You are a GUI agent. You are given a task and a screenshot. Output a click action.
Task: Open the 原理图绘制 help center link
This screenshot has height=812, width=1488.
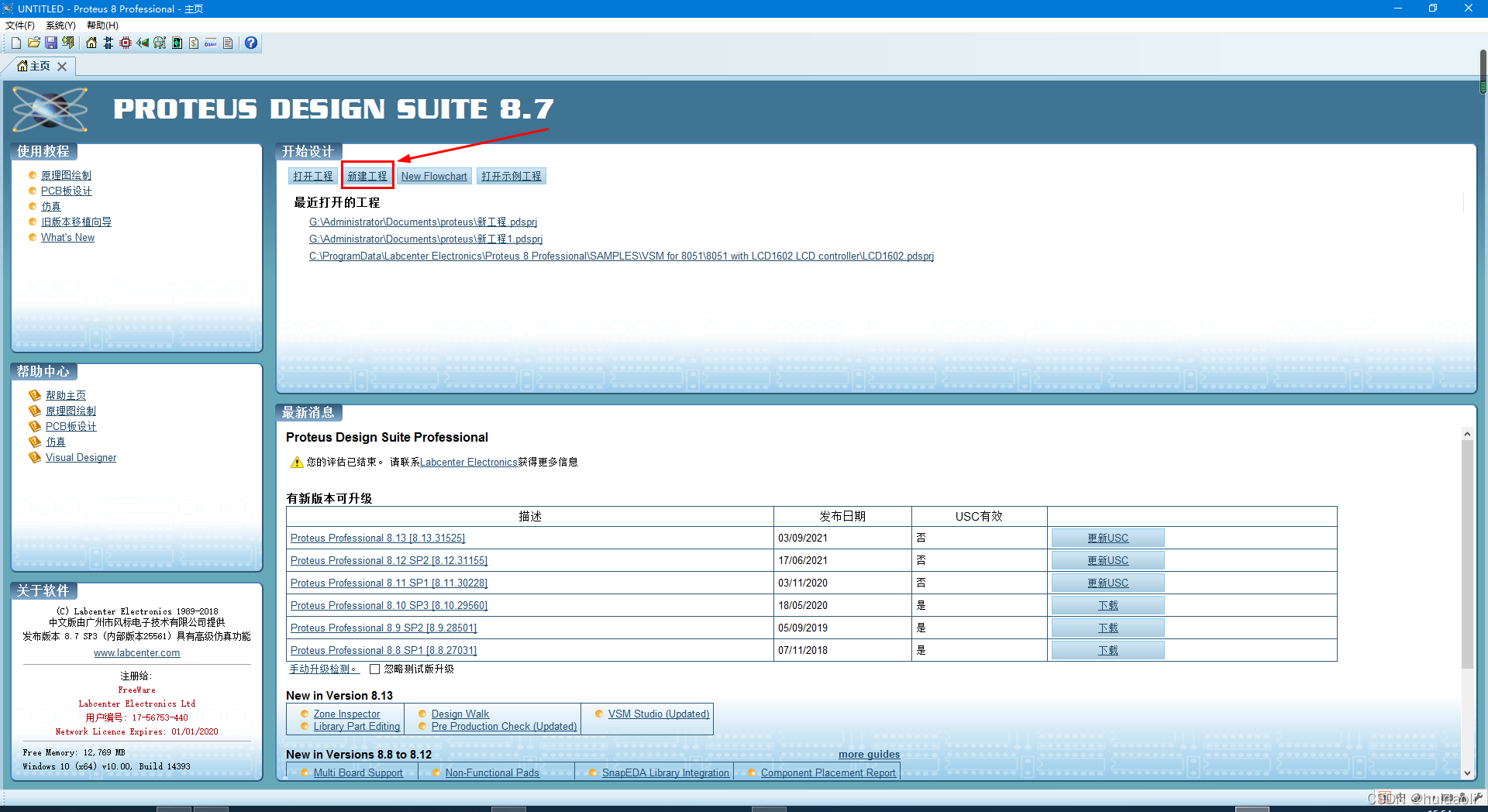[71, 411]
